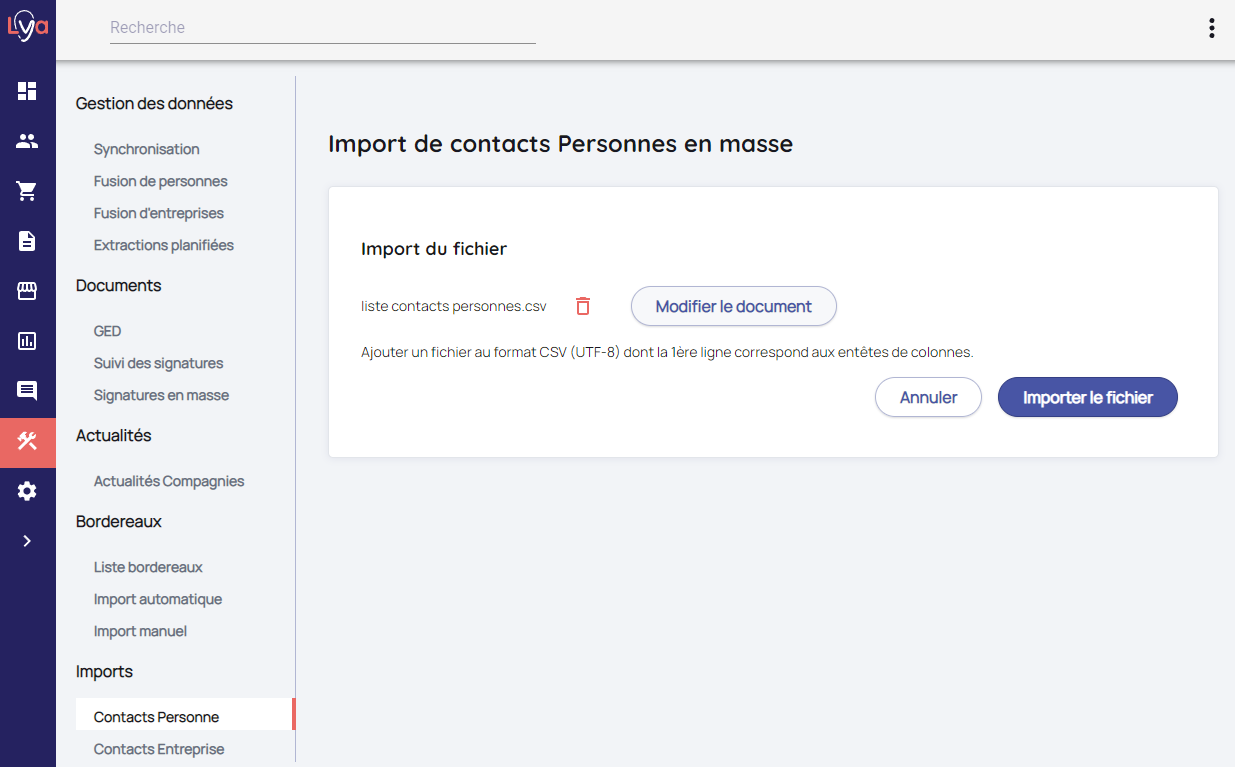Open Liste bordereaux in the menu
The image size is (1235, 767).
[148, 567]
